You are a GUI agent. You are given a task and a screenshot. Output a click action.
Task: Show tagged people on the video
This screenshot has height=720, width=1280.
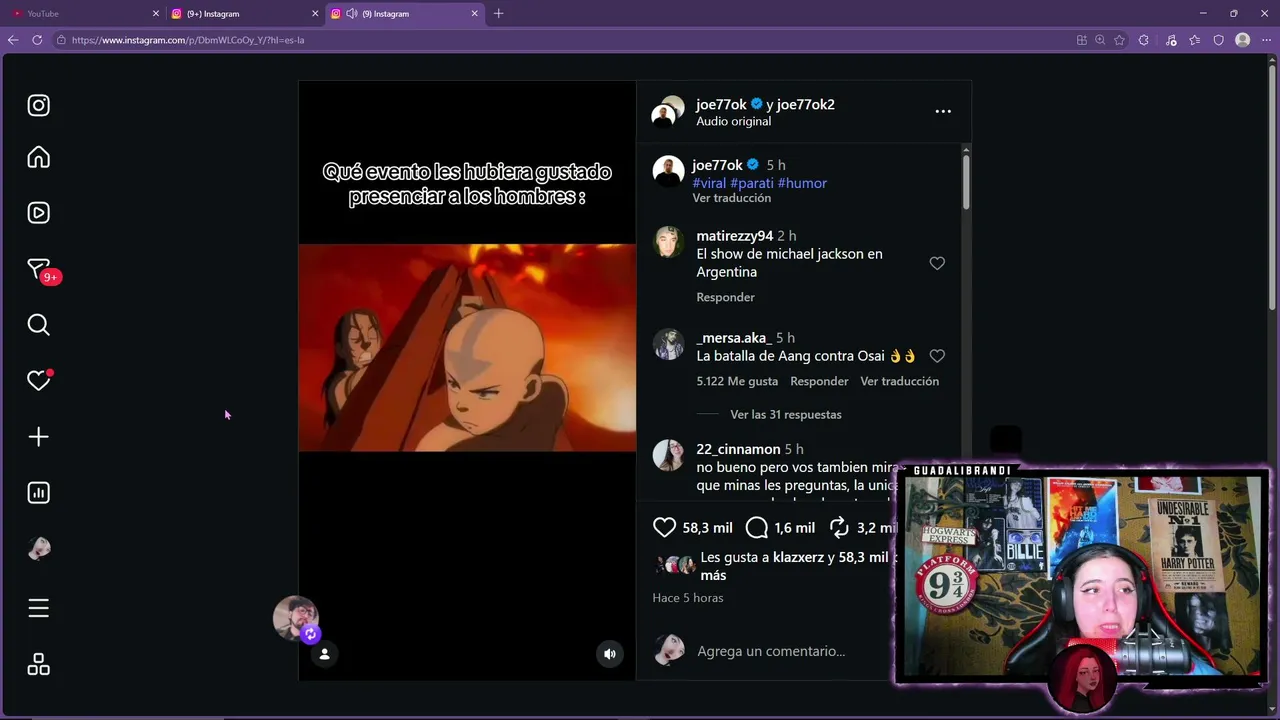pos(324,654)
